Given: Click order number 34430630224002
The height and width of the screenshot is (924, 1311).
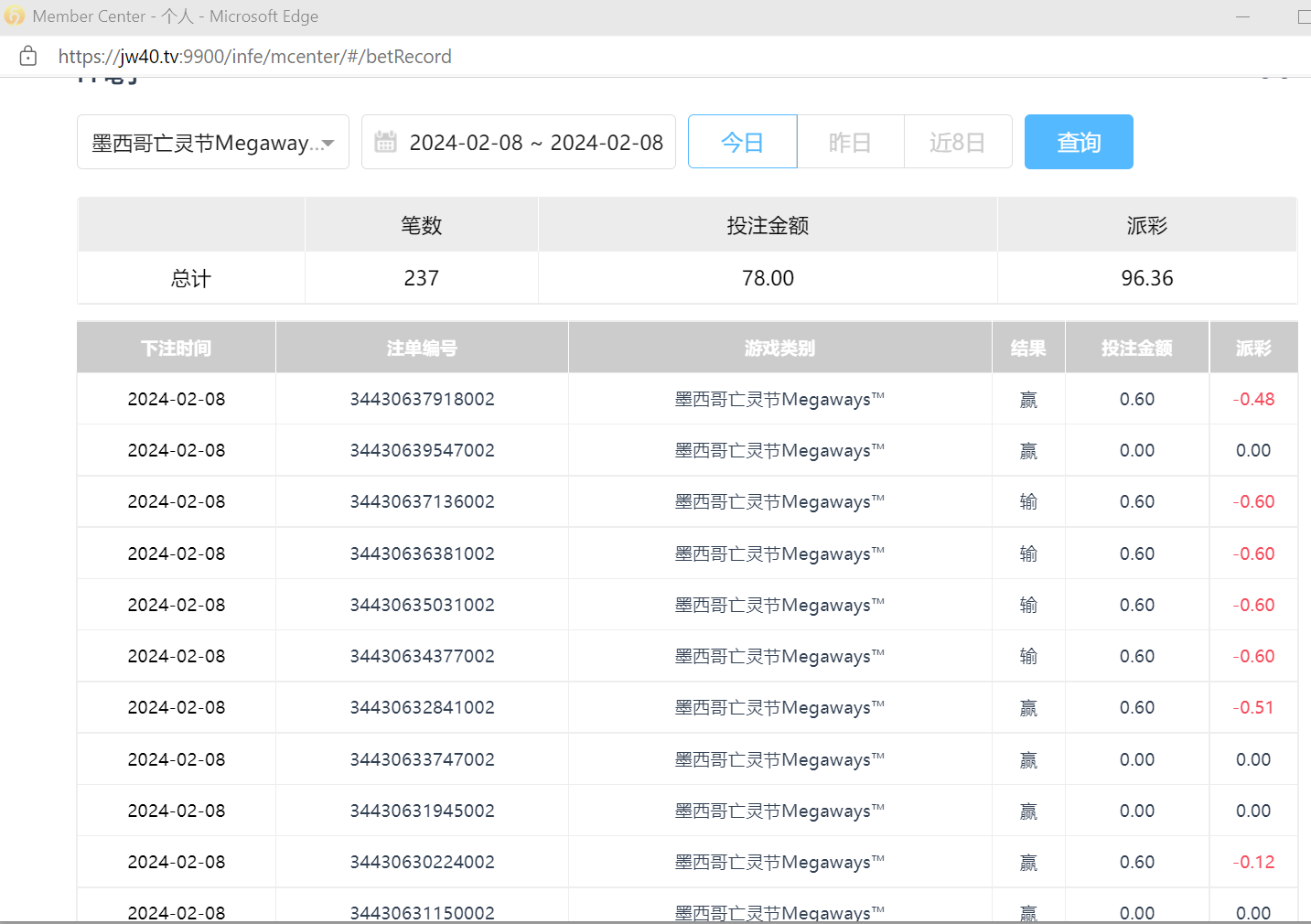Looking at the screenshot, I should (422, 862).
